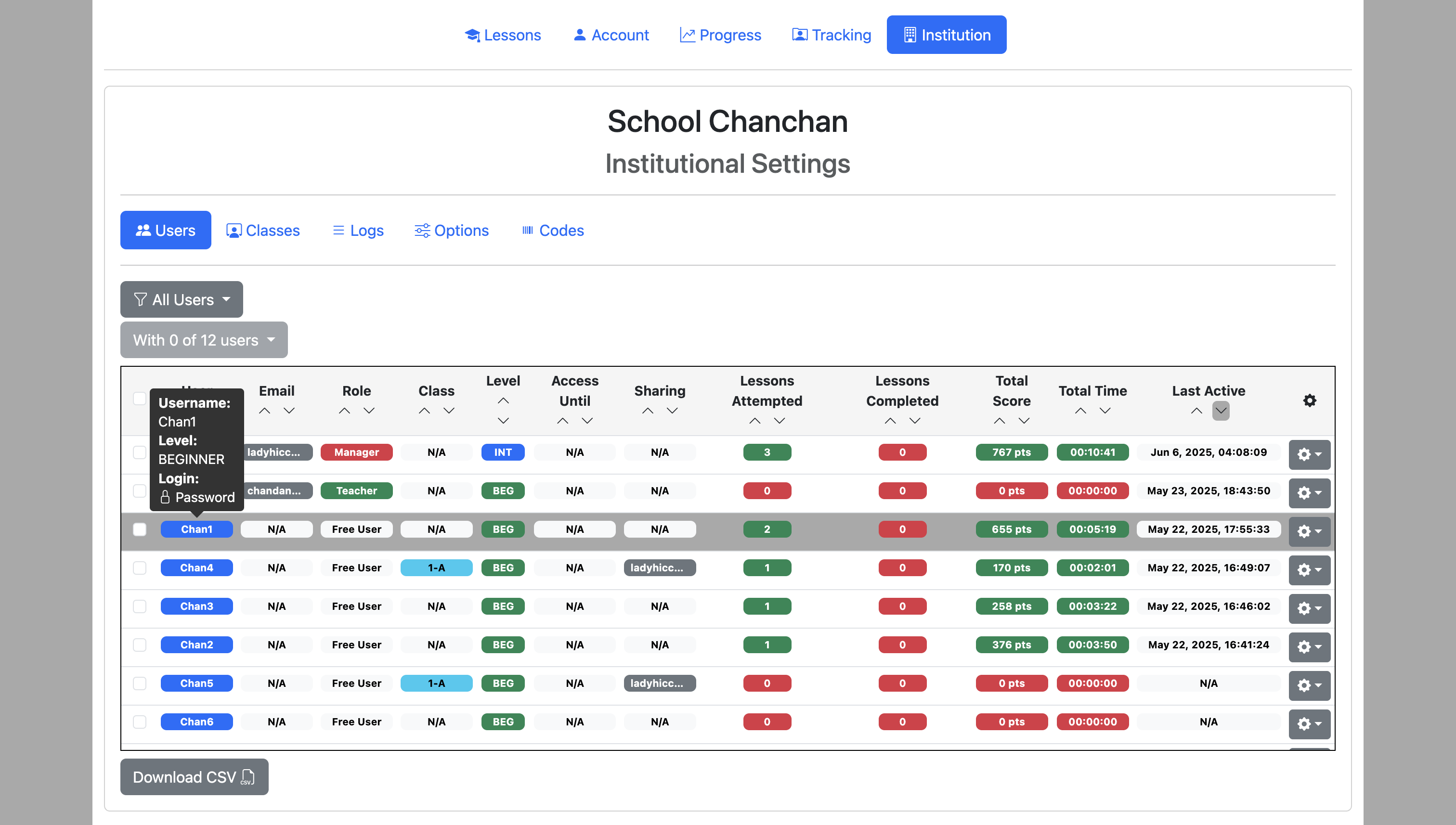Viewport: 1456px width, 825px height.
Task: Sort Level column descending arrow
Action: [503, 421]
